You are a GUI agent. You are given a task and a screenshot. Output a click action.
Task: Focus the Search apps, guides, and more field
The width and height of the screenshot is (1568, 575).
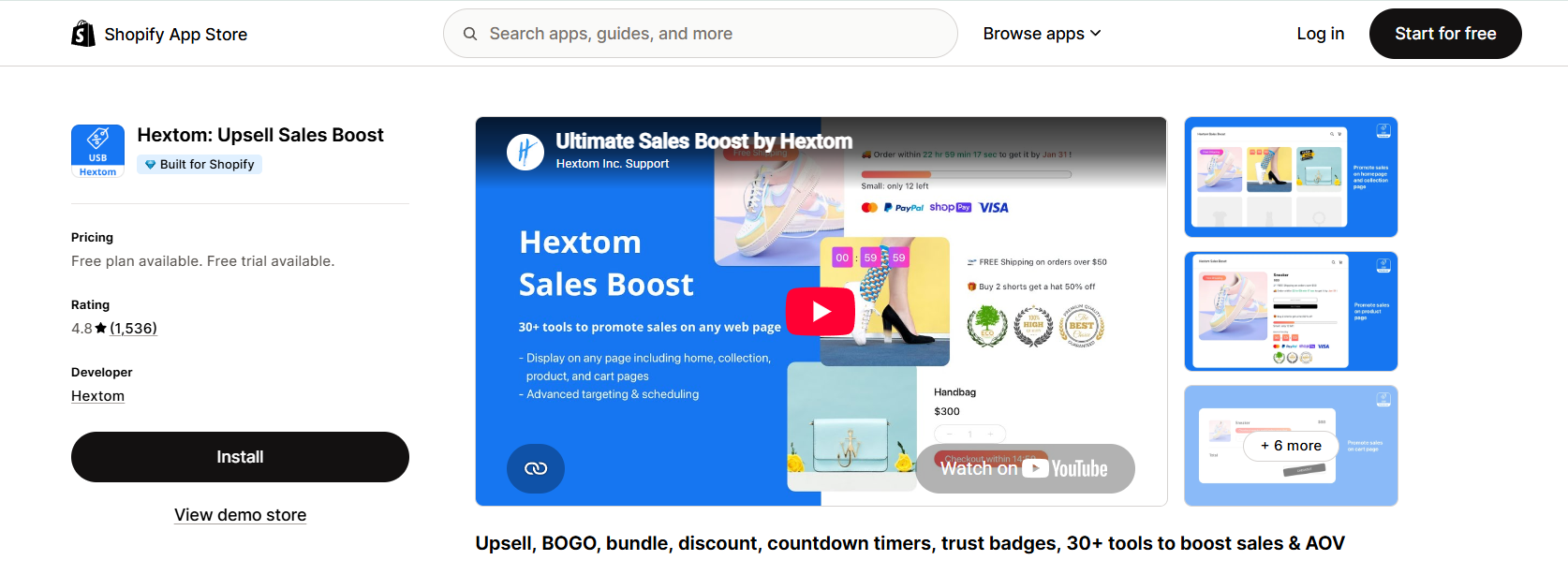[x=700, y=34]
